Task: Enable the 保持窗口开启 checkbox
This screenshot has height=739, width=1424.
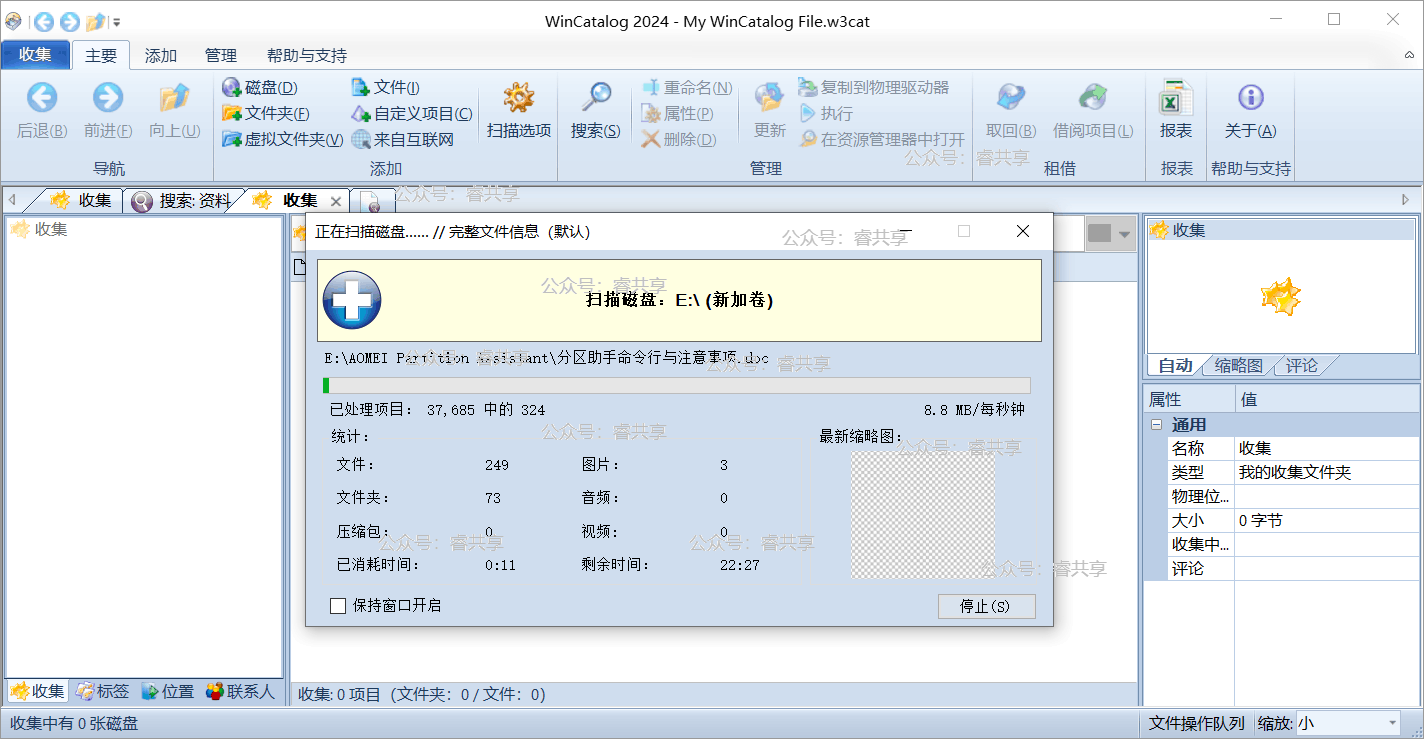Action: pyautogui.click(x=338, y=605)
